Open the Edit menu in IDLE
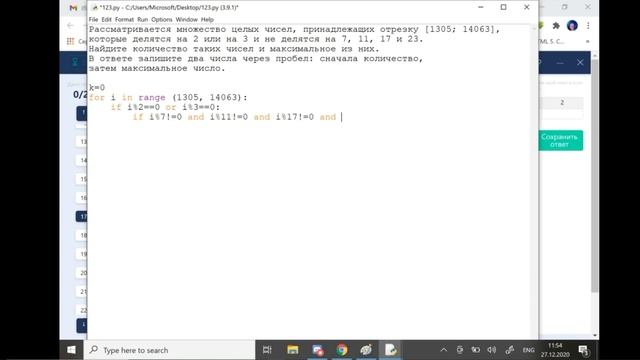Image resolution: width=640 pixels, height=360 pixels. [106, 19]
